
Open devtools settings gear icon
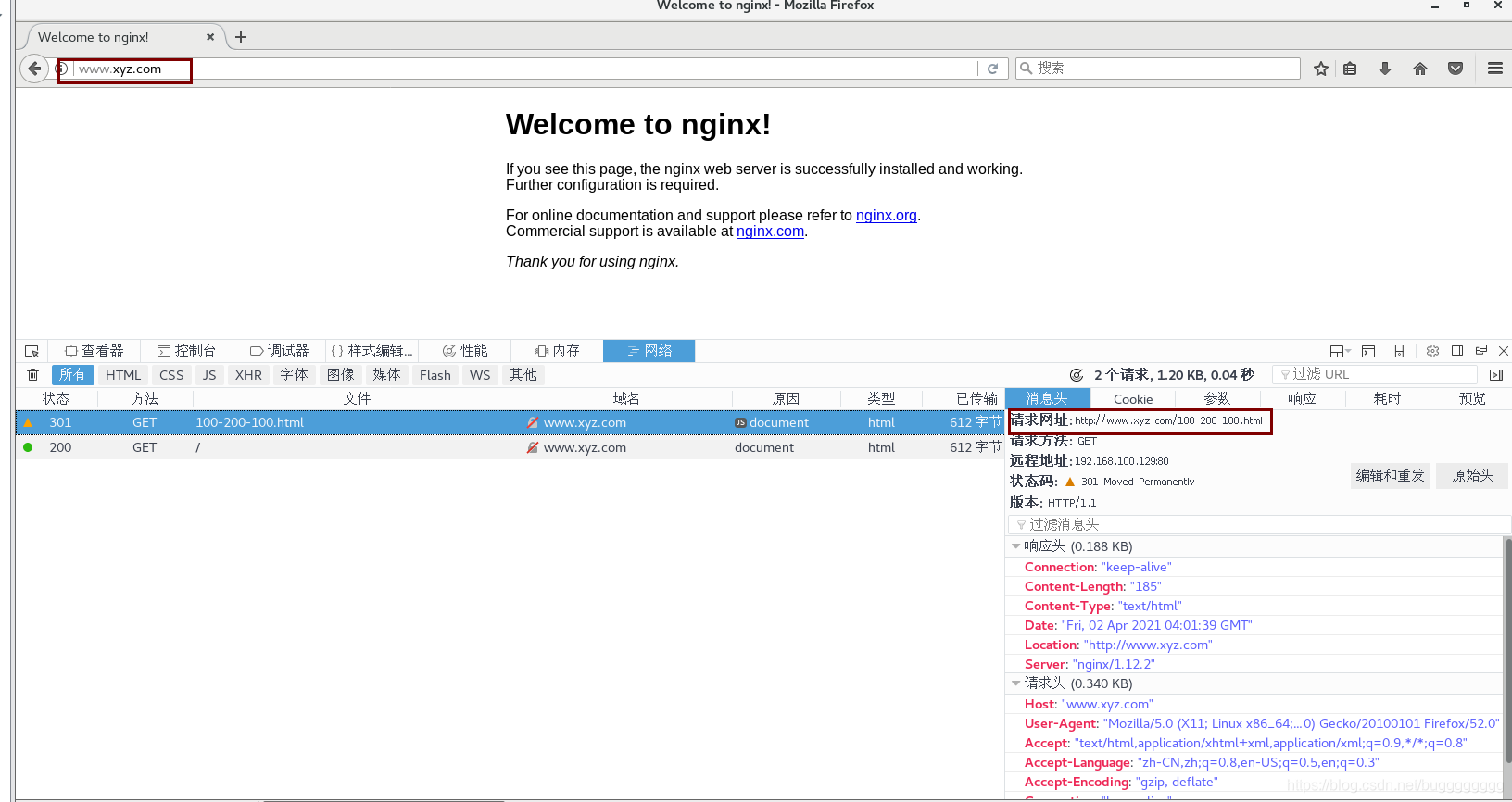(x=1432, y=351)
